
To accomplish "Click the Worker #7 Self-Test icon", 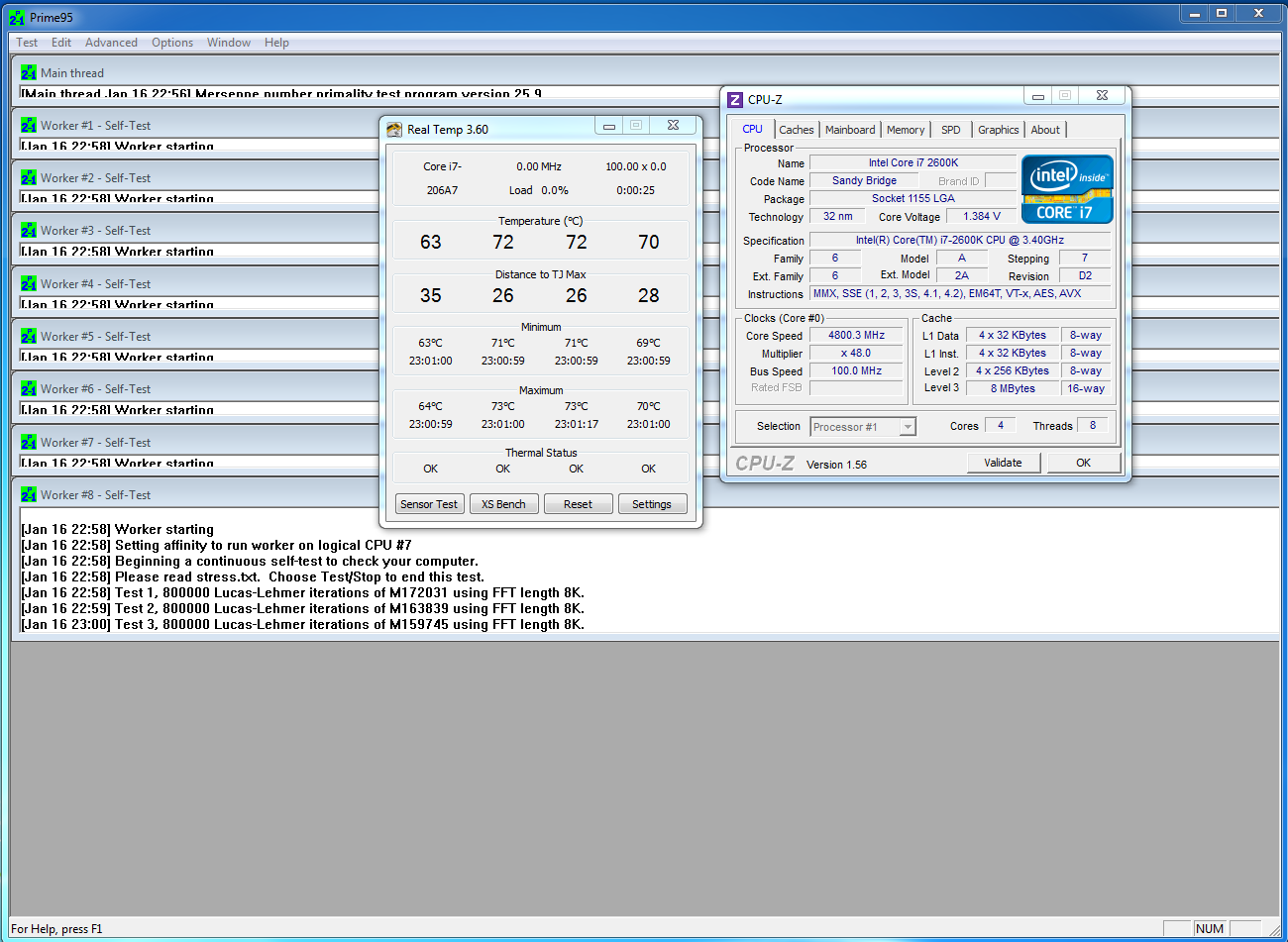I will (29, 442).
